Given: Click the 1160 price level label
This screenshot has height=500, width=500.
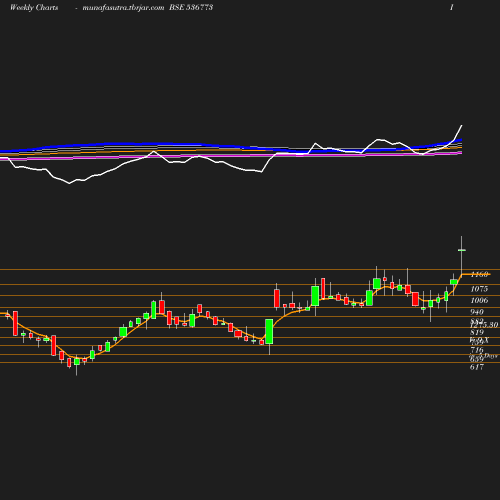Looking at the screenshot, I should 479,274.
